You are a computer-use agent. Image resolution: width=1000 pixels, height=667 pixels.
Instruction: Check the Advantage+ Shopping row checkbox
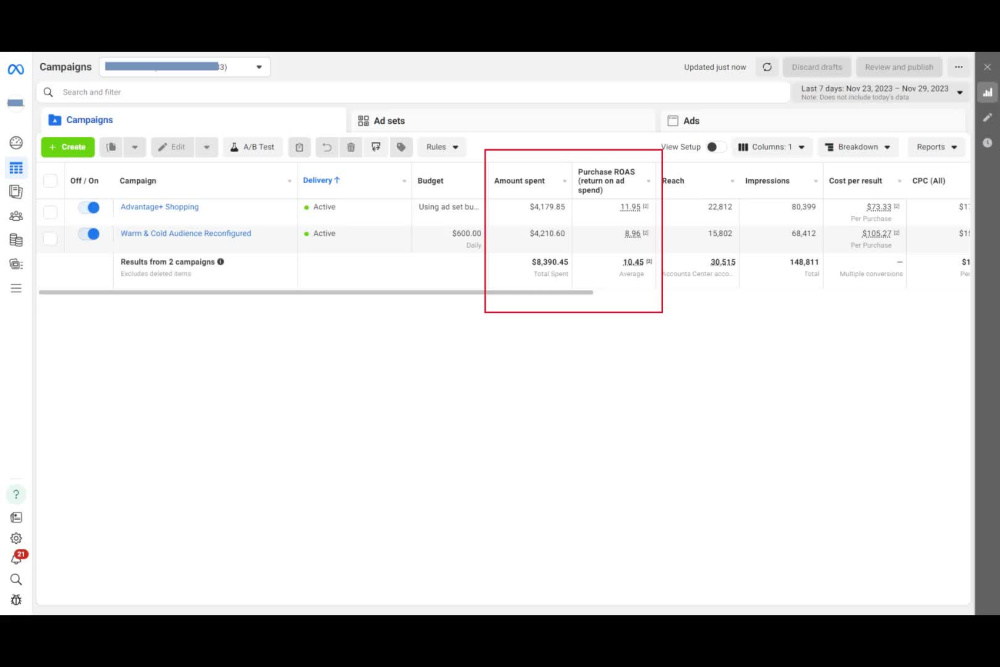pyautogui.click(x=50, y=211)
